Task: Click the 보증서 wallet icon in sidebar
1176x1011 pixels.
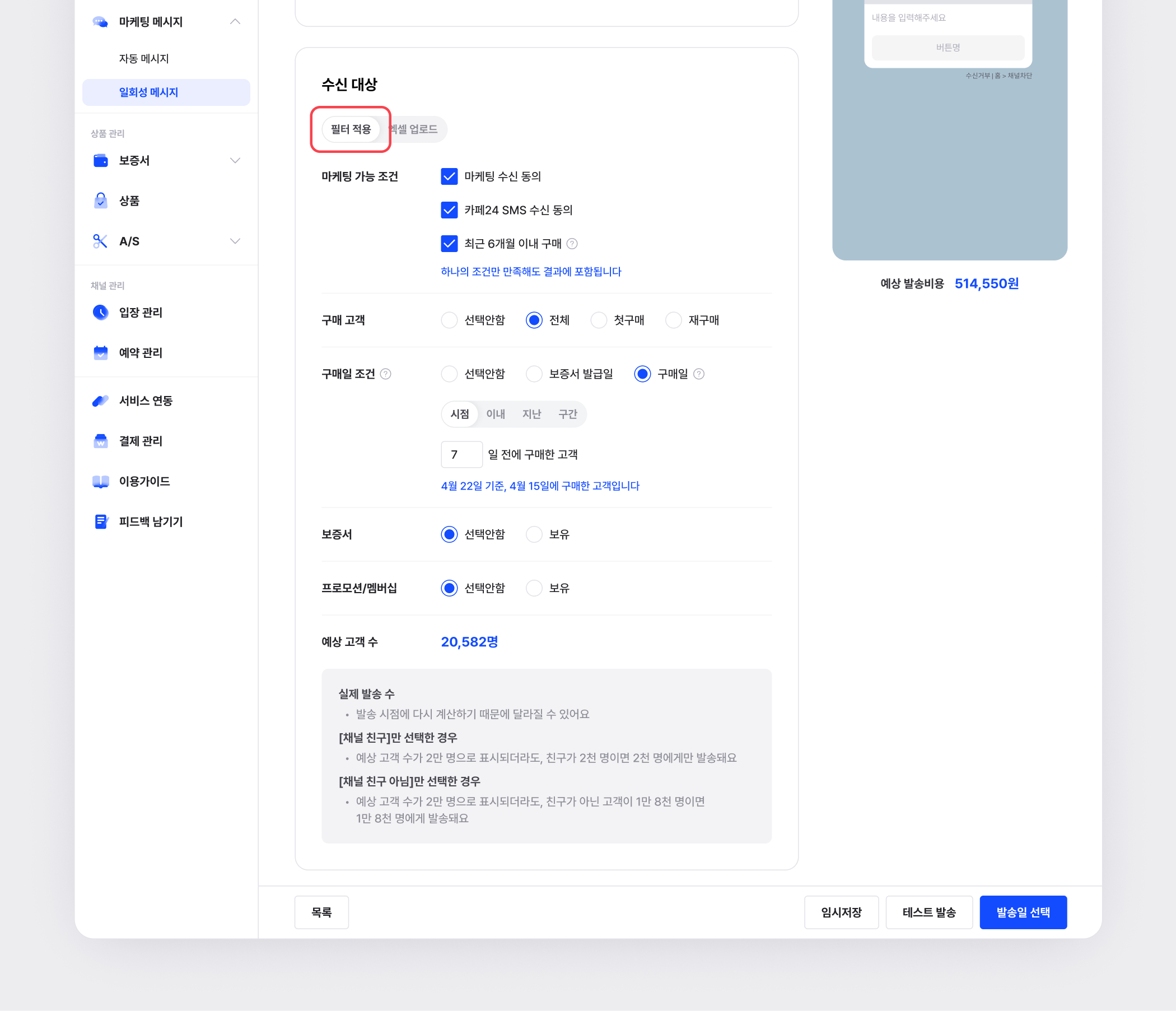Action: click(x=100, y=161)
